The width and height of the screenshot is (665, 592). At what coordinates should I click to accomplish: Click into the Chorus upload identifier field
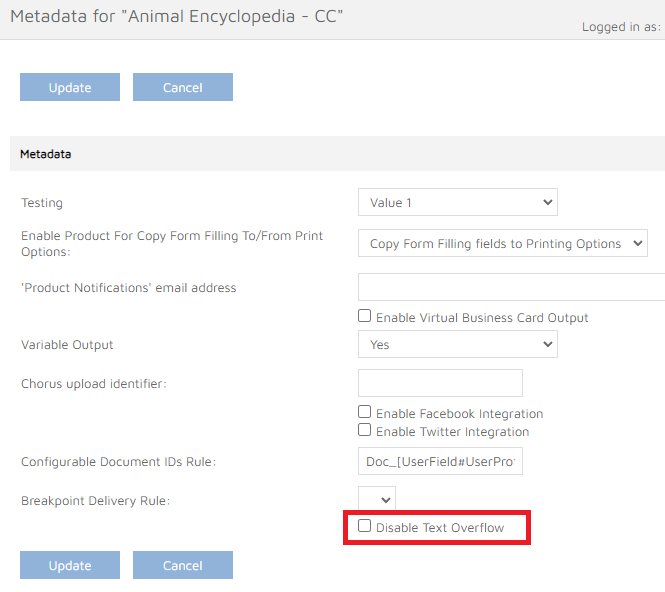[440, 383]
